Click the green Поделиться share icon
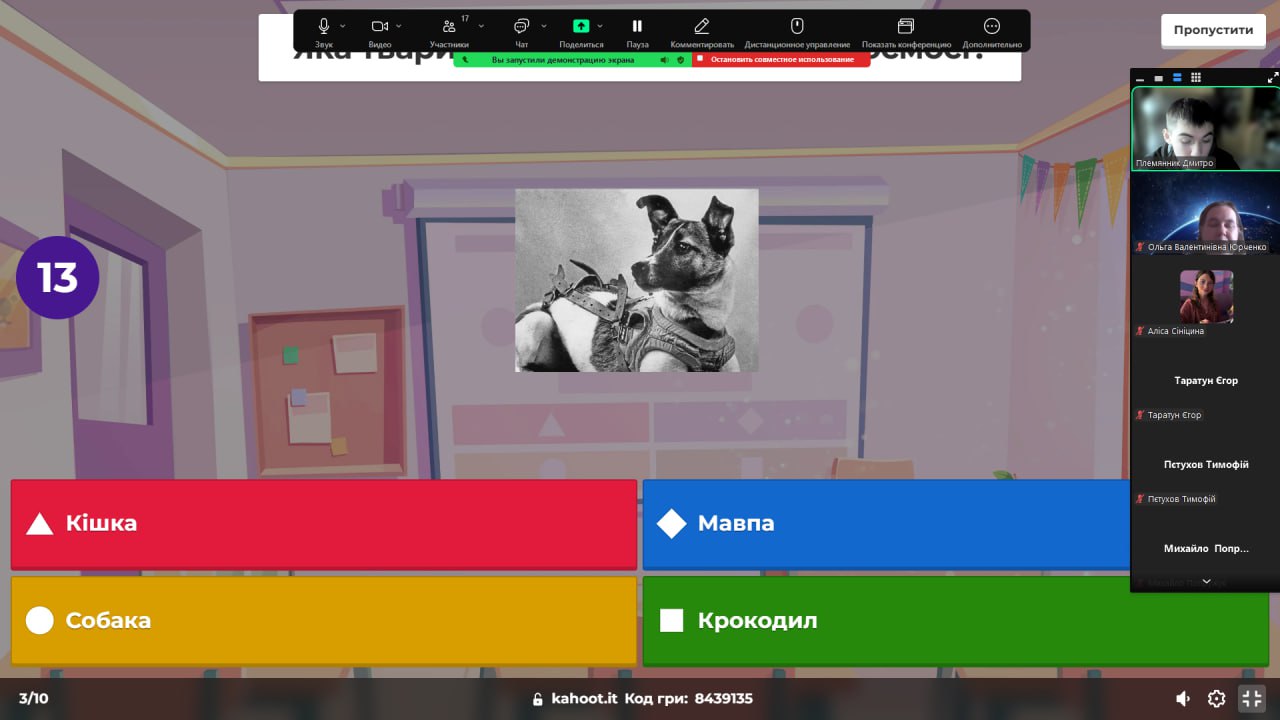The height and width of the screenshot is (720, 1280). coord(581,27)
